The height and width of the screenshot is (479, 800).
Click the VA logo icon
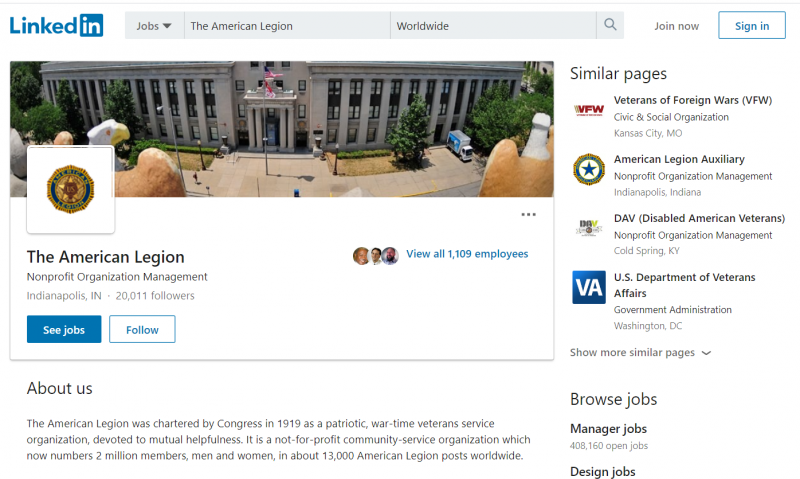(x=589, y=287)
